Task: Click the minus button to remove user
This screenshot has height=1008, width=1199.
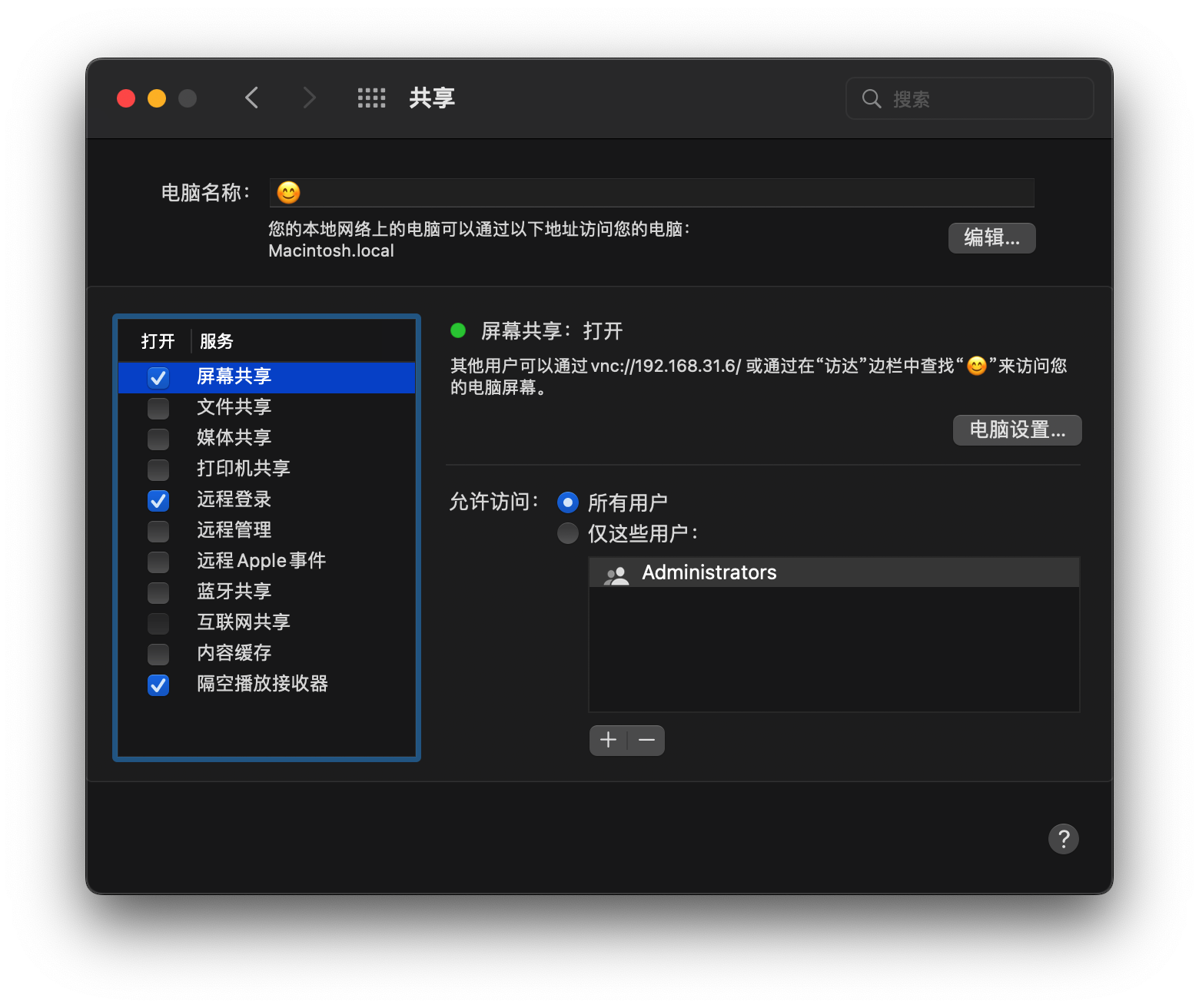Action: point(646,741)
